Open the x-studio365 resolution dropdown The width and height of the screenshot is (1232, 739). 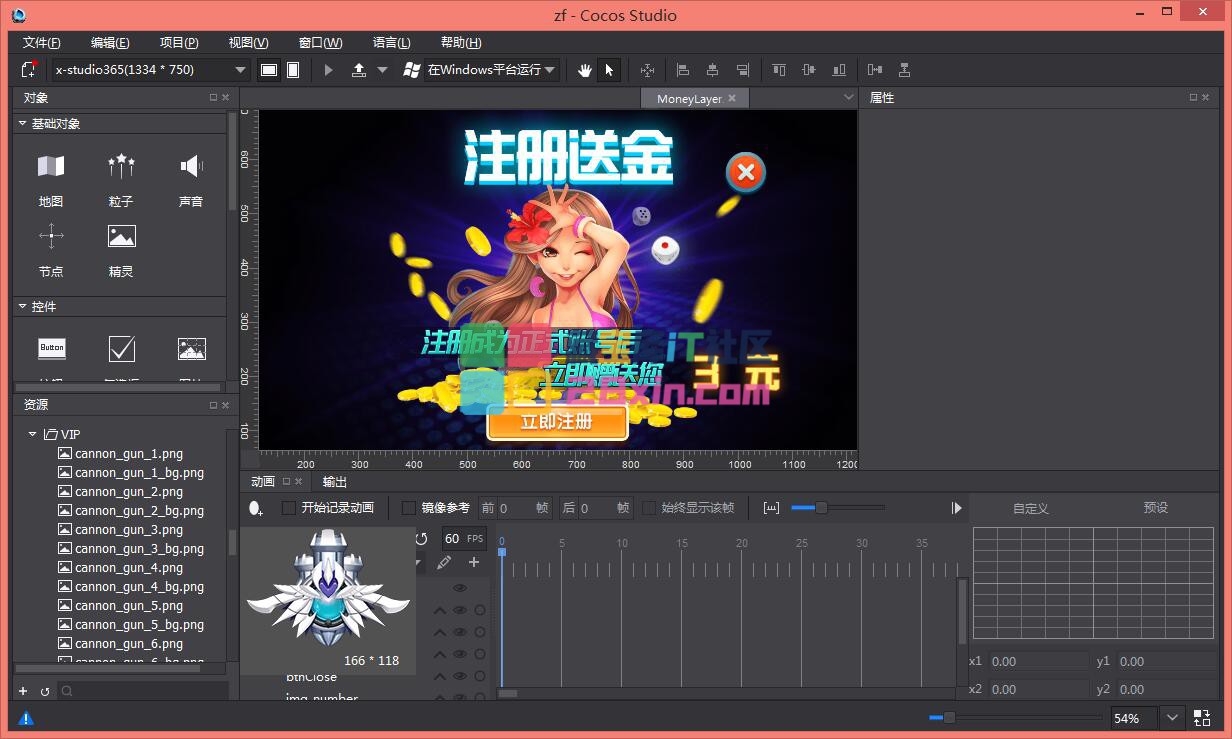tap(150, 70)
